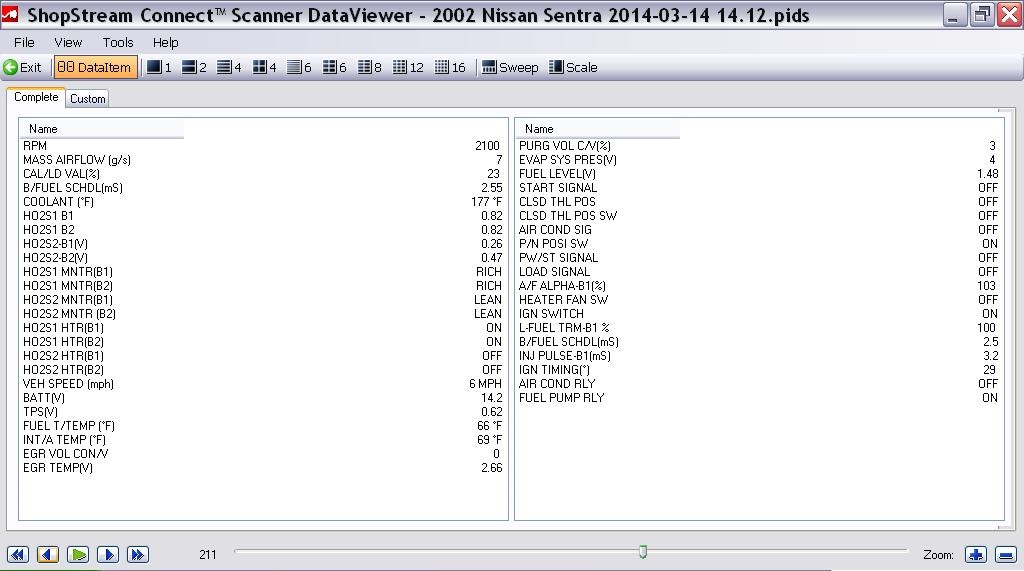Select the HO2S1 HTR(B2) row

(263, 342)
